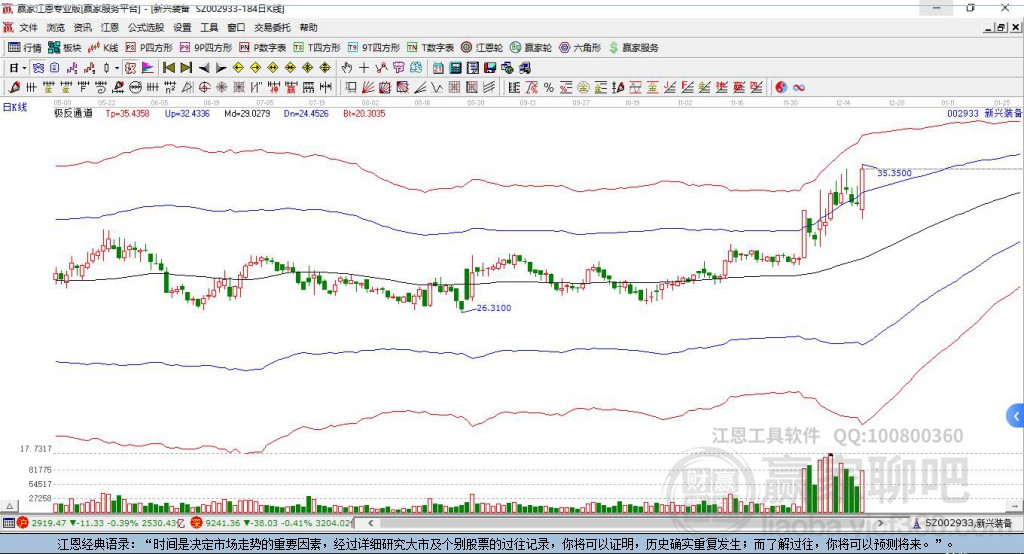
Task: Open the 江恩轮 Gann wheel
Action: click(482, 48)
